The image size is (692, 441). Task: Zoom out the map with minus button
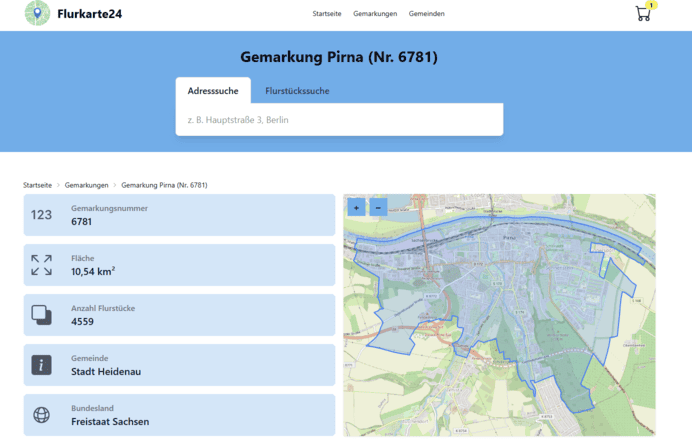pos(378,207)
